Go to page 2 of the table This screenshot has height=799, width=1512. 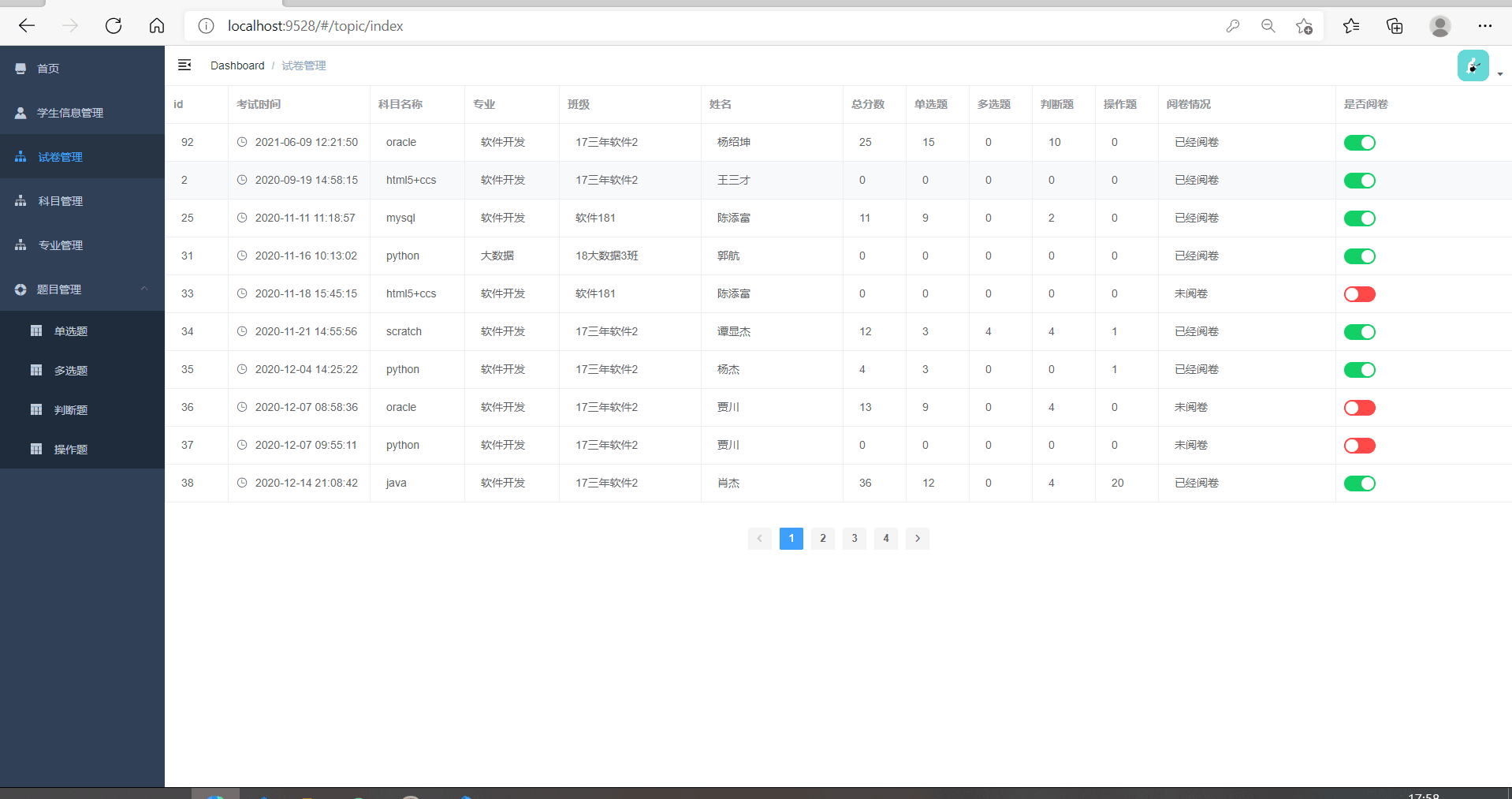pos(822,539)
